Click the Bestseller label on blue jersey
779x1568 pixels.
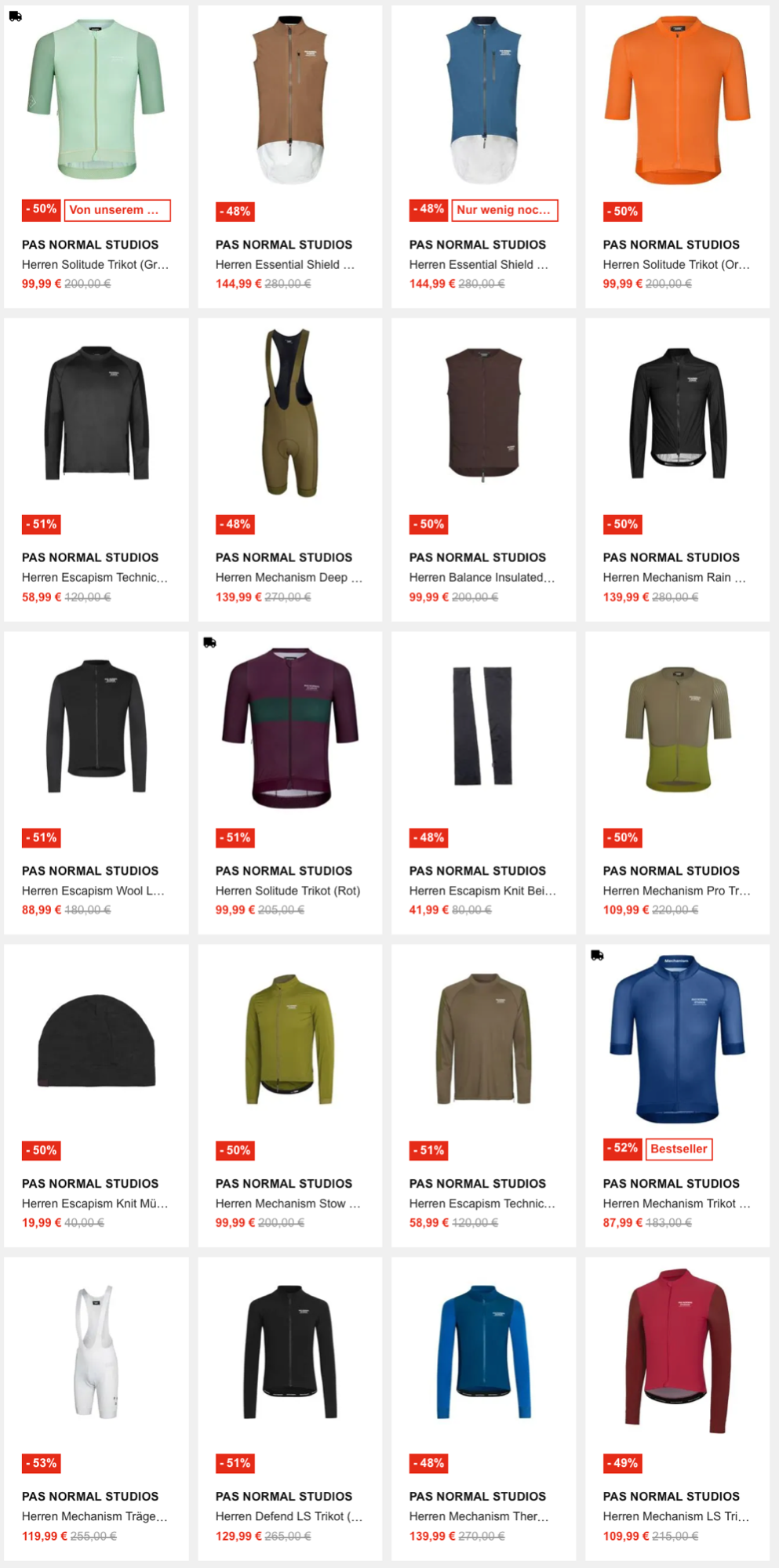[679, 1149]
